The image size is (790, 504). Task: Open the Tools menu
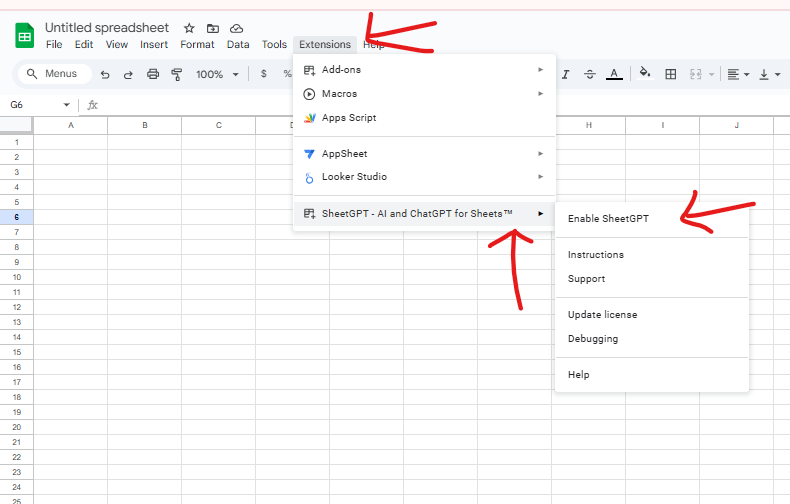tap(274, 44)
